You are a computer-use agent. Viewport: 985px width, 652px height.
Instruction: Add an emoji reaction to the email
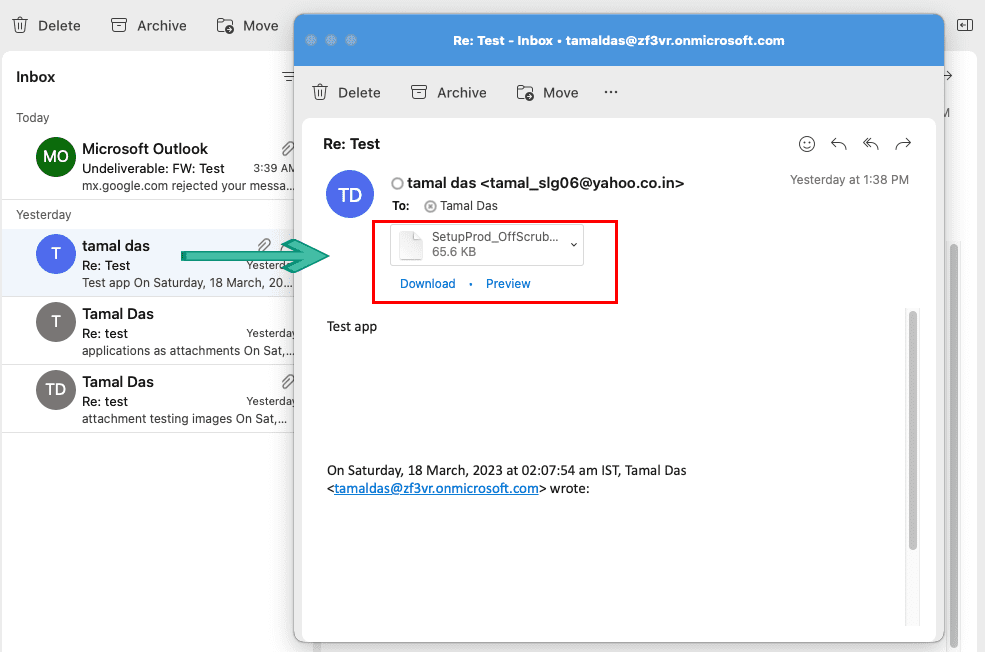[x=806, y=144]
